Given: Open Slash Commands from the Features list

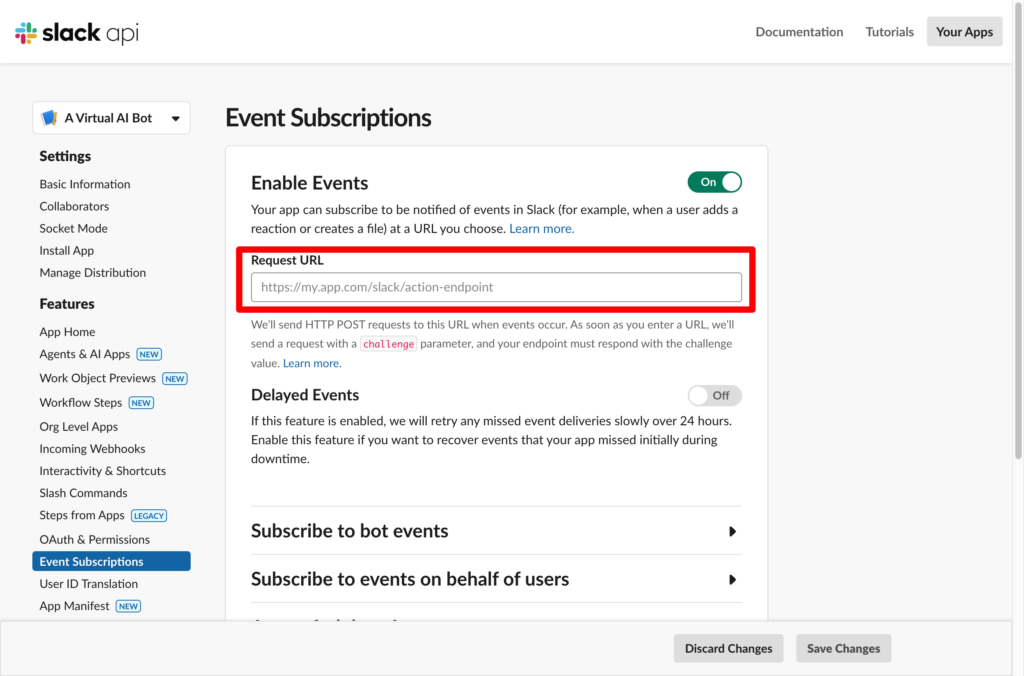Looking at the screenshot, I should (83, 493).
